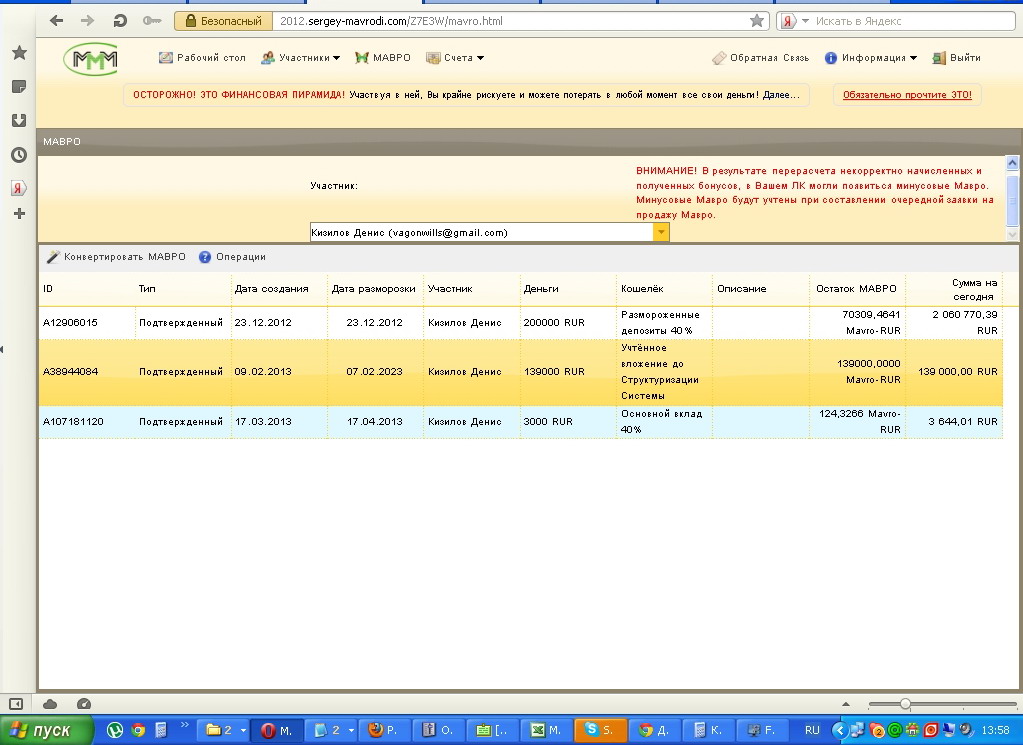Click Конвертировать МАВРО button

(x=116, y=256)
